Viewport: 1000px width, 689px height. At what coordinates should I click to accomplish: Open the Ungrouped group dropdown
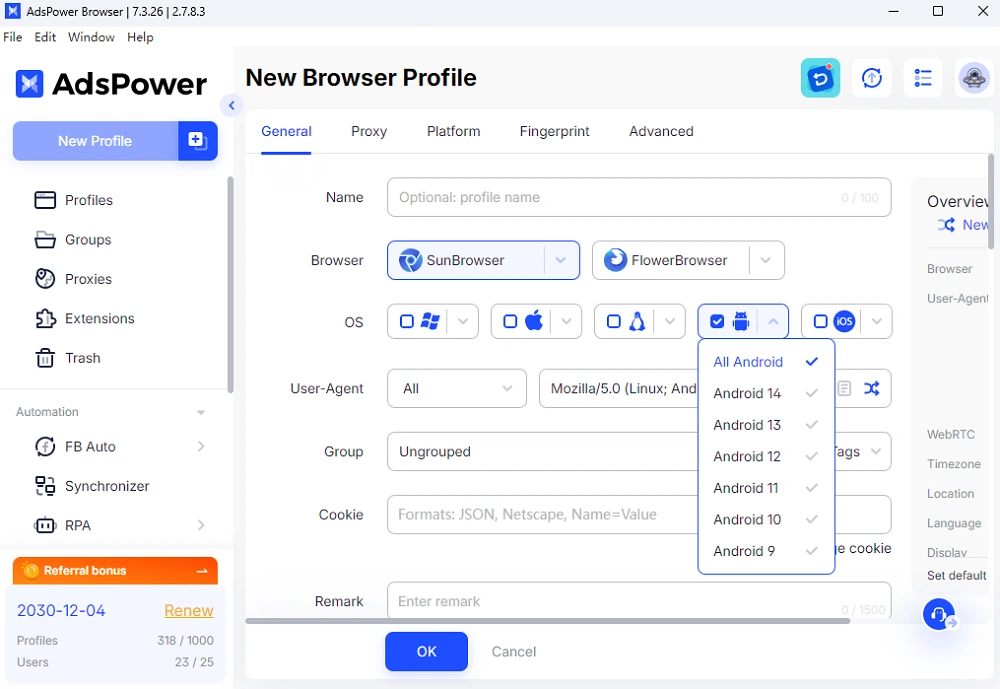(542, 452)
